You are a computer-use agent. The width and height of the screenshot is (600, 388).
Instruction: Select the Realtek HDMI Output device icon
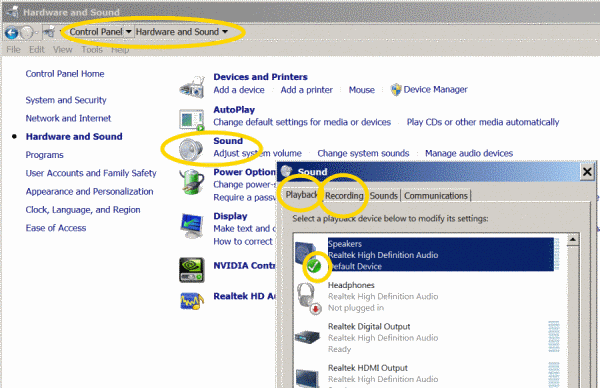[x=307, y=378]
